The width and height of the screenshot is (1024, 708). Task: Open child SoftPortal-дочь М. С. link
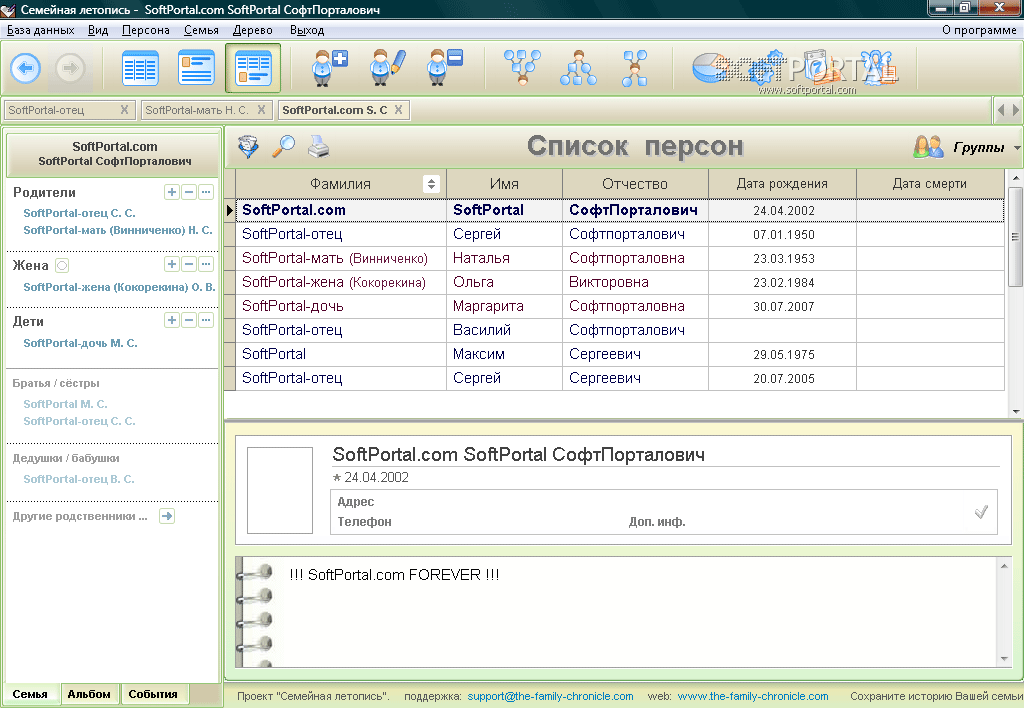(80, 343)
